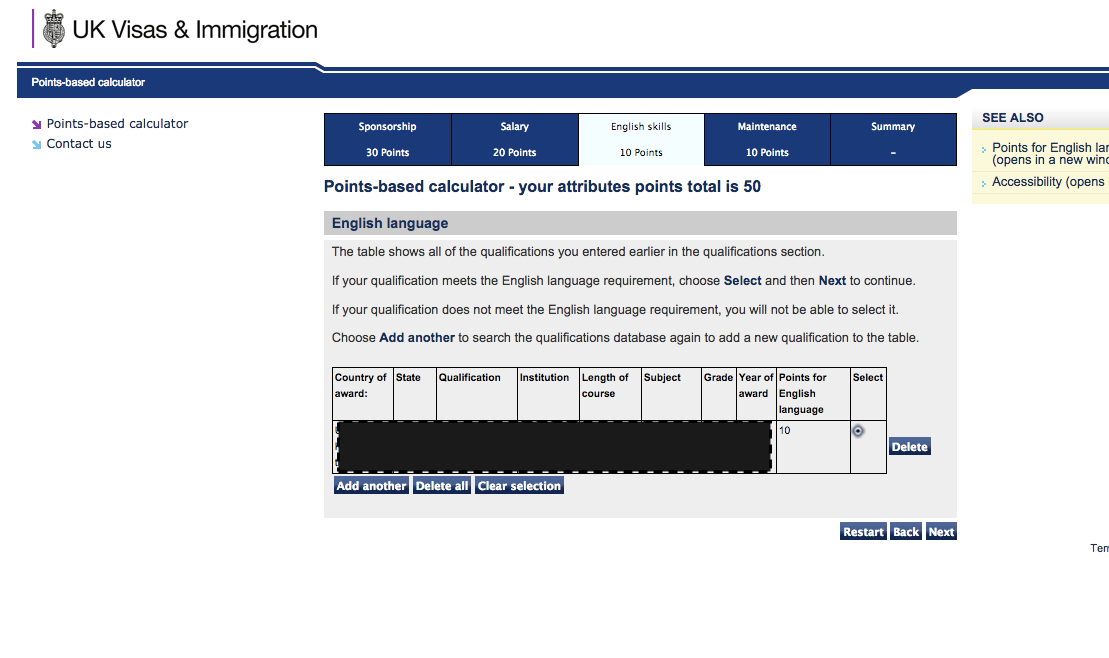Click bullet arrow next to Points for English
The width and height of the screenshot is (1109, 658).
(984, 150)
